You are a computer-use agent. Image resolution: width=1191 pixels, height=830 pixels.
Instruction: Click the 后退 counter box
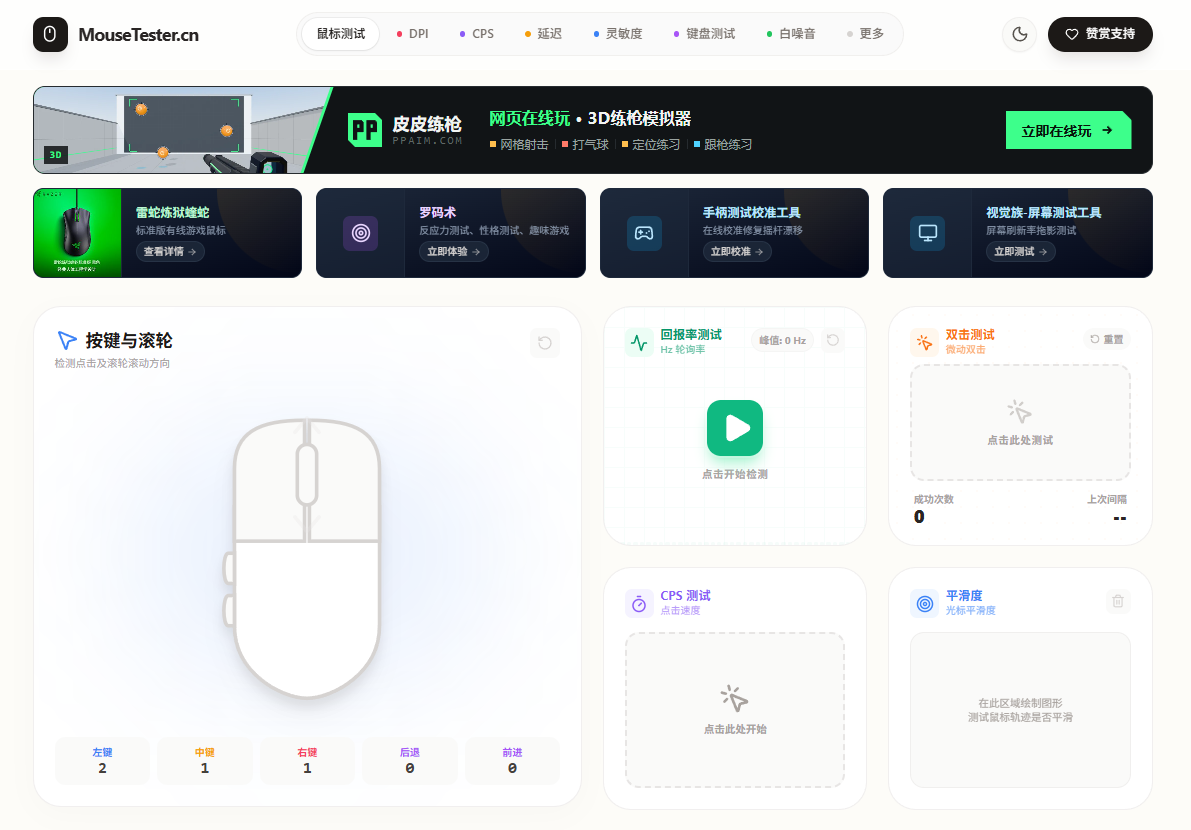(x=410, y=760)
